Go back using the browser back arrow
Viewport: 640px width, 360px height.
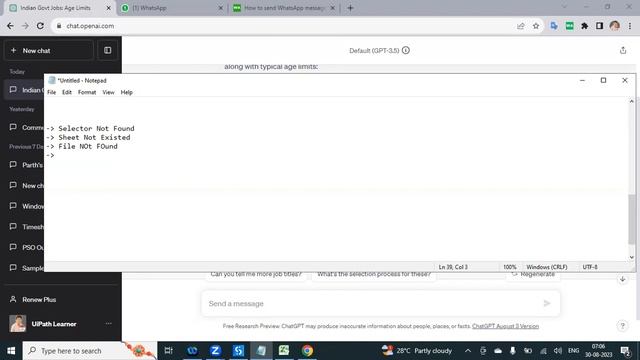(x=10, y=26)
